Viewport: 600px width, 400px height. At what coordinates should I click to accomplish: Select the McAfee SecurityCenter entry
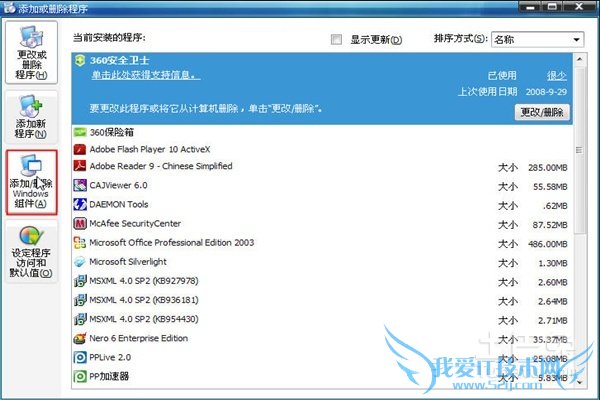click(322, 224)
